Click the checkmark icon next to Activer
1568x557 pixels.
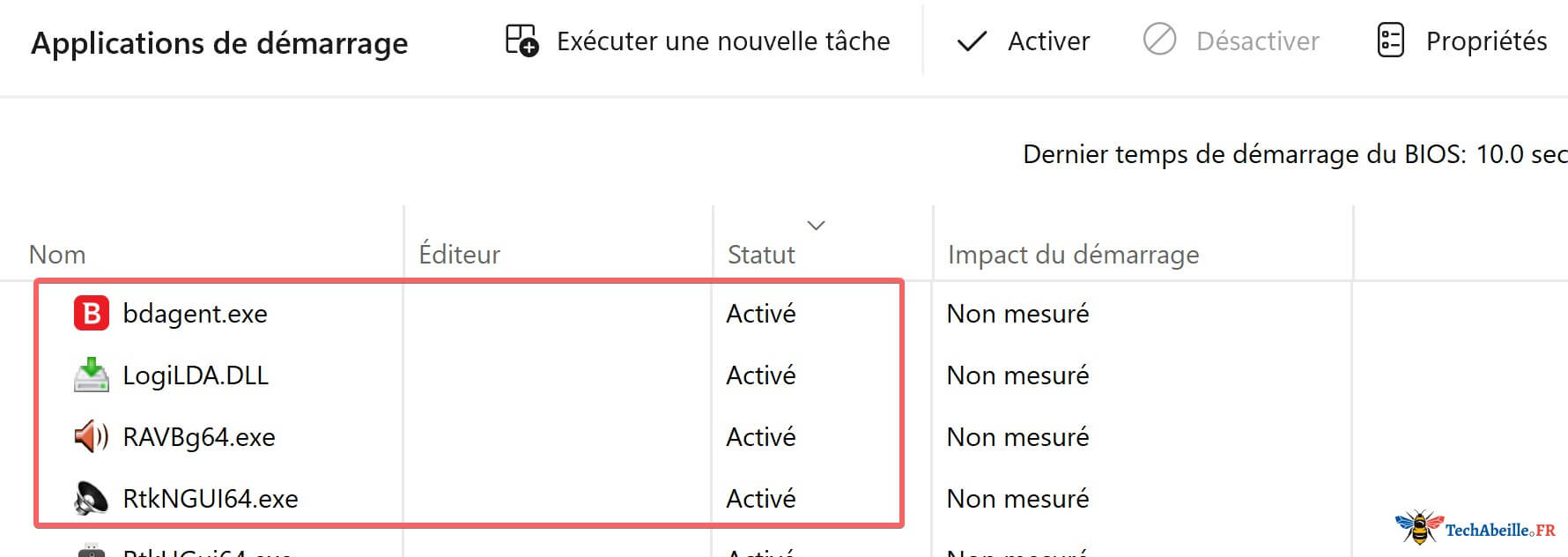(x=972, y=41)
